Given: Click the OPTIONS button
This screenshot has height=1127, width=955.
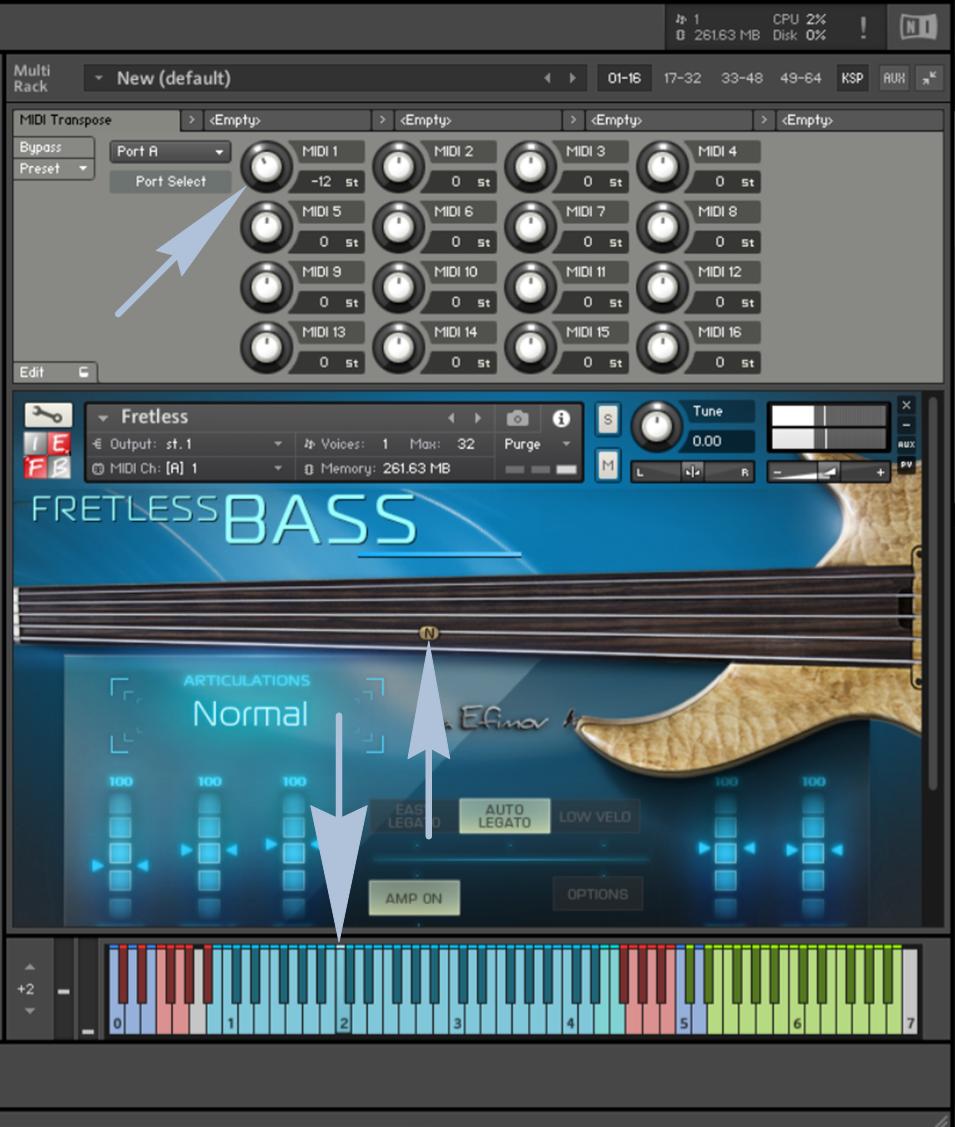Looking at the screenshot, I should [598, 894].
